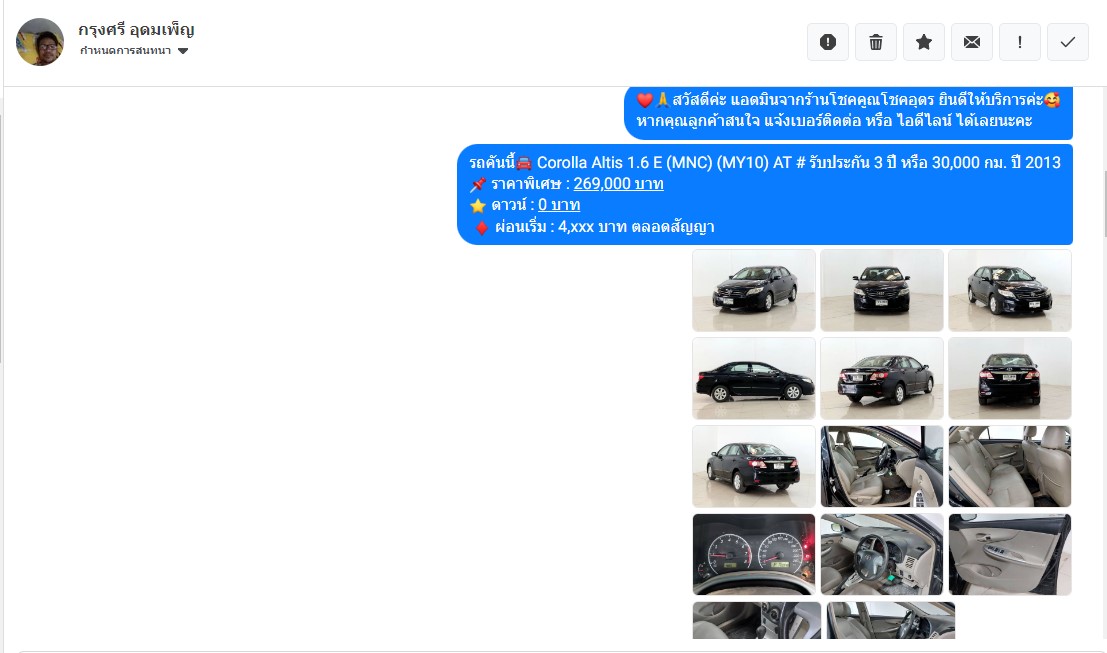Star this conversation with the star icon
The height and width of the screenshot is (653, 1107).
(x=923, y=42)
